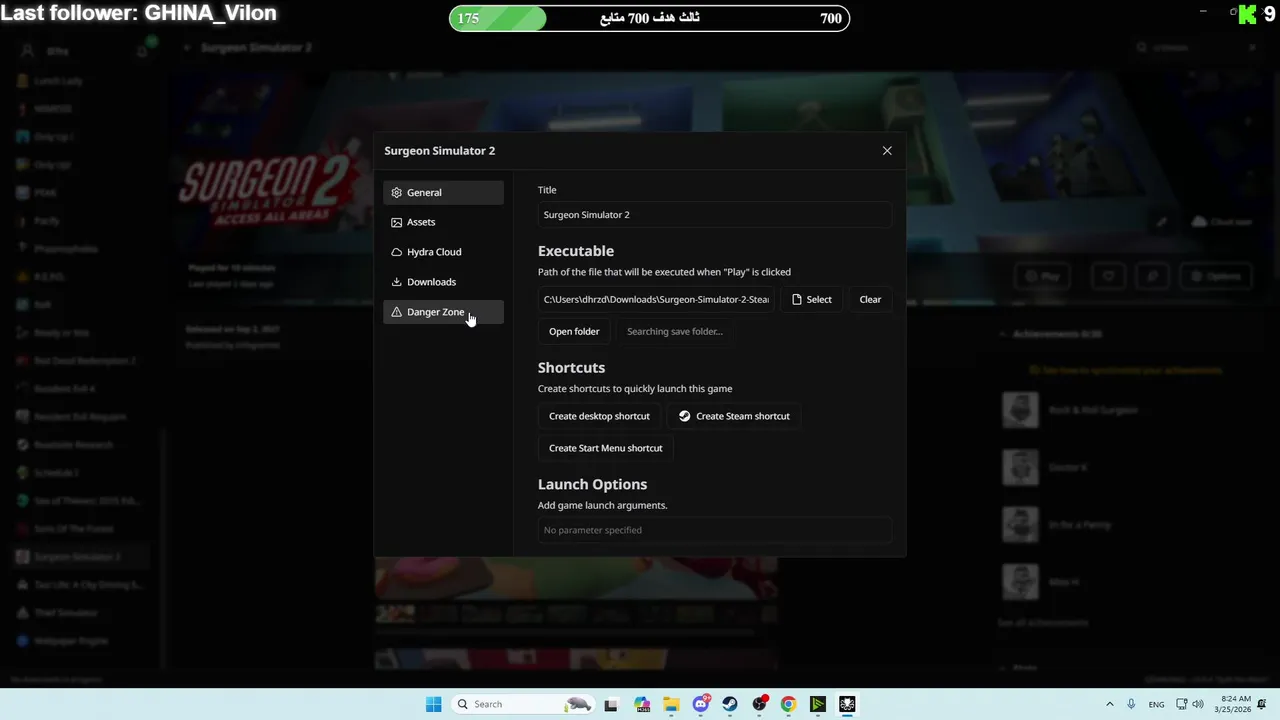Click the launch arguments input field
Image resolution: width=1280 pixels, height=720 pixels.
(x=714, y=530)
